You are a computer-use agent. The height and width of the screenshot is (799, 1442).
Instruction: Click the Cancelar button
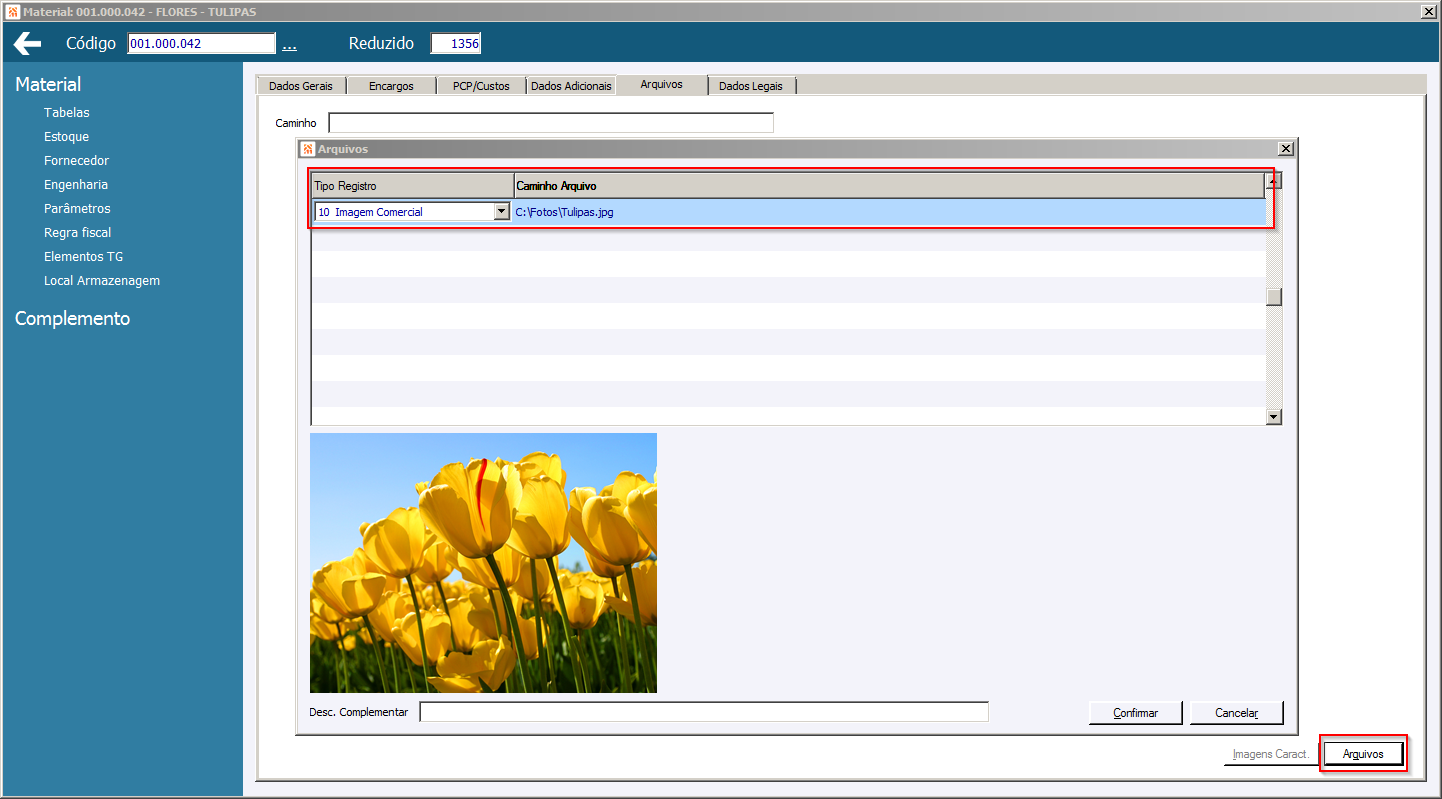1236,713
